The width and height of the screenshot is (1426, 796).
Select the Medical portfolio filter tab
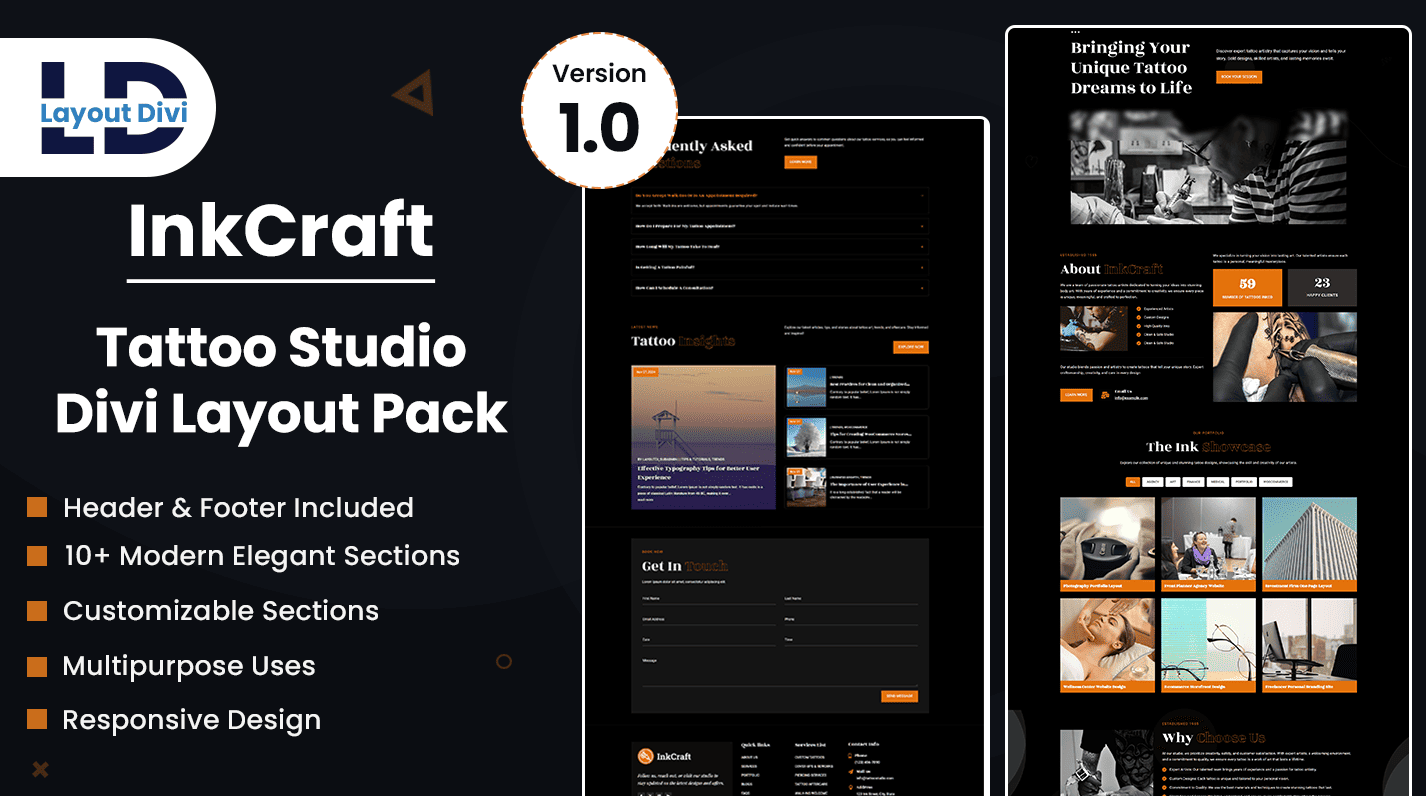point(1217,482)
